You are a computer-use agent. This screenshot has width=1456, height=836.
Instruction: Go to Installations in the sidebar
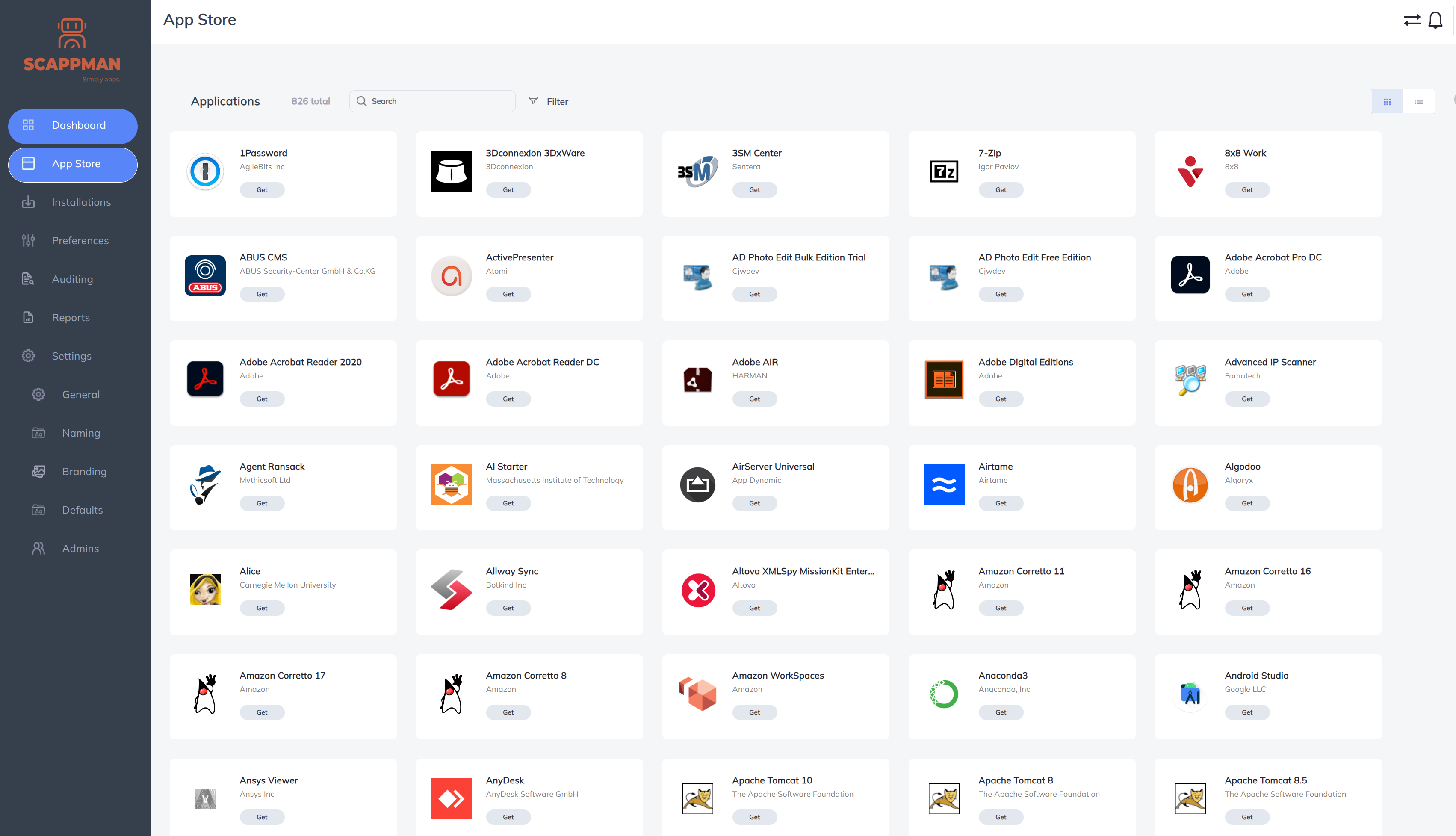(x=81, y=202)
